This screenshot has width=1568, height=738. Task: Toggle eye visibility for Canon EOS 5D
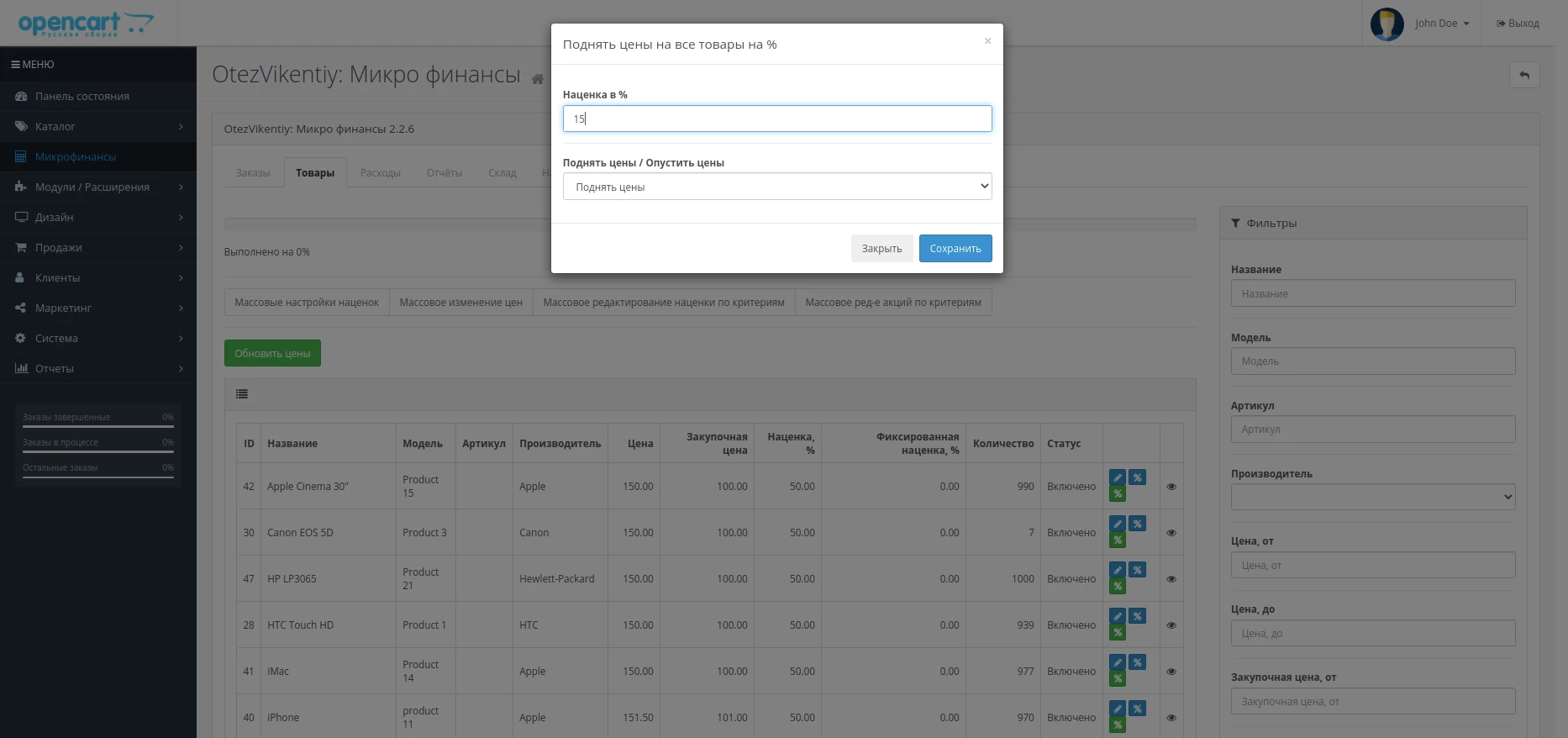click(x=1171, y=533)
